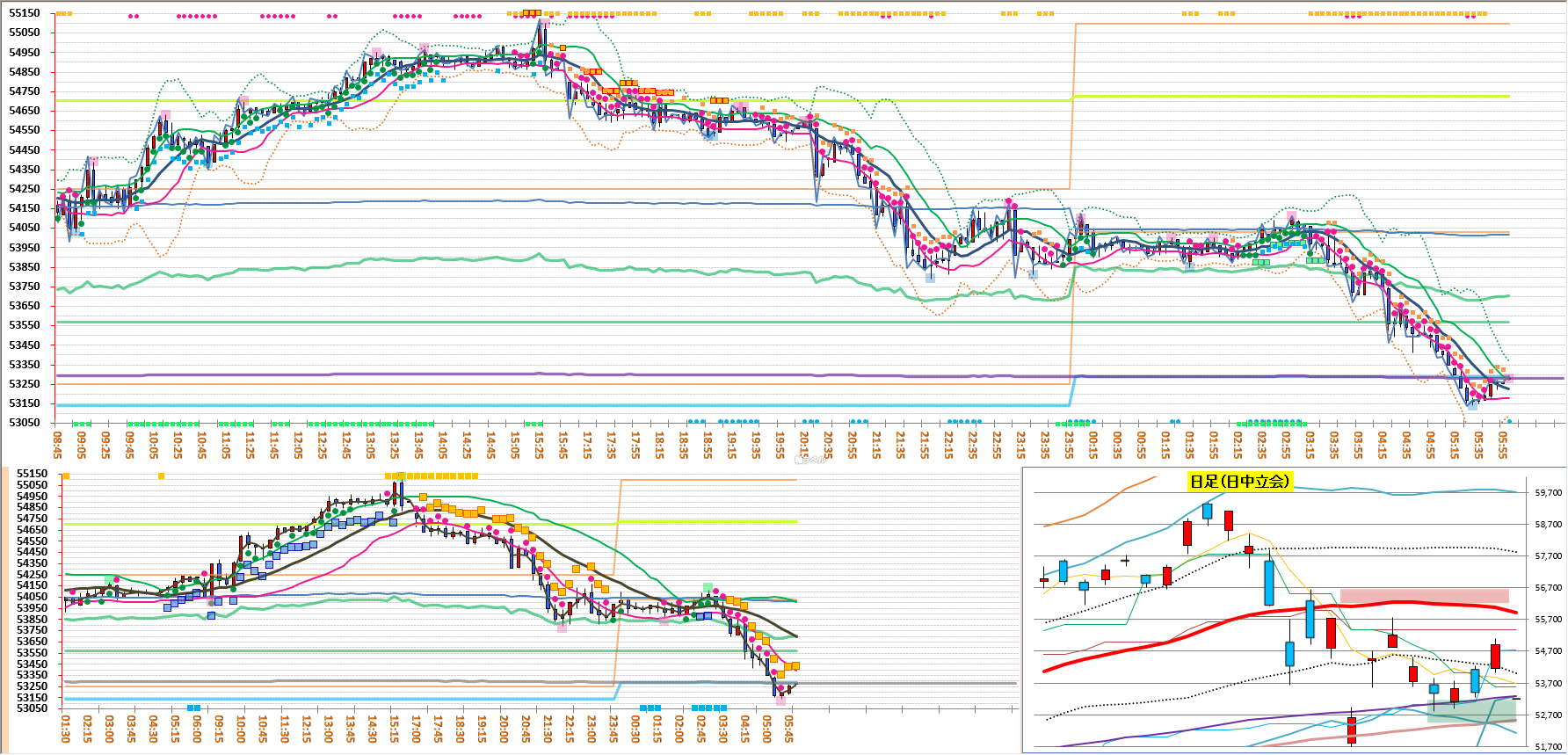Select the 51,700 price label on daily chart
The width and height of the screenshot is (1568, 755).
(1548, 747)
